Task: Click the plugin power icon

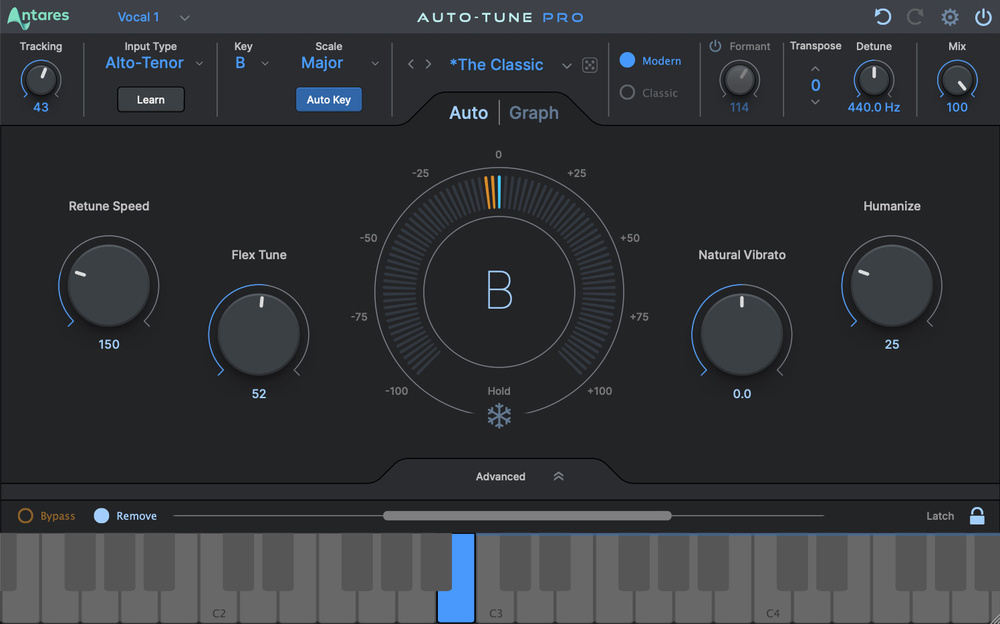Action: click(983, 17)
